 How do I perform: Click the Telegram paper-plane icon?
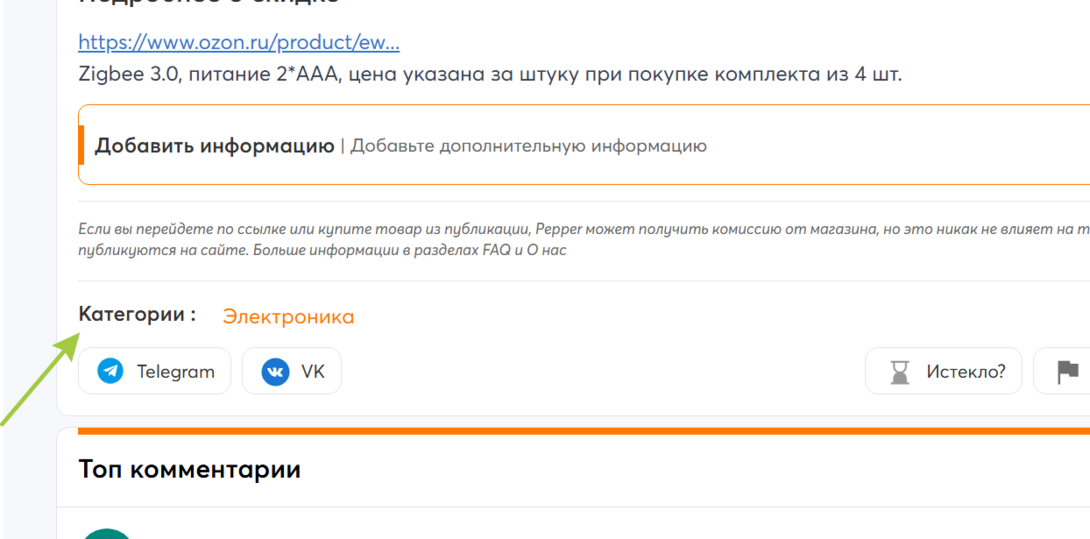[x=111, y=371]
